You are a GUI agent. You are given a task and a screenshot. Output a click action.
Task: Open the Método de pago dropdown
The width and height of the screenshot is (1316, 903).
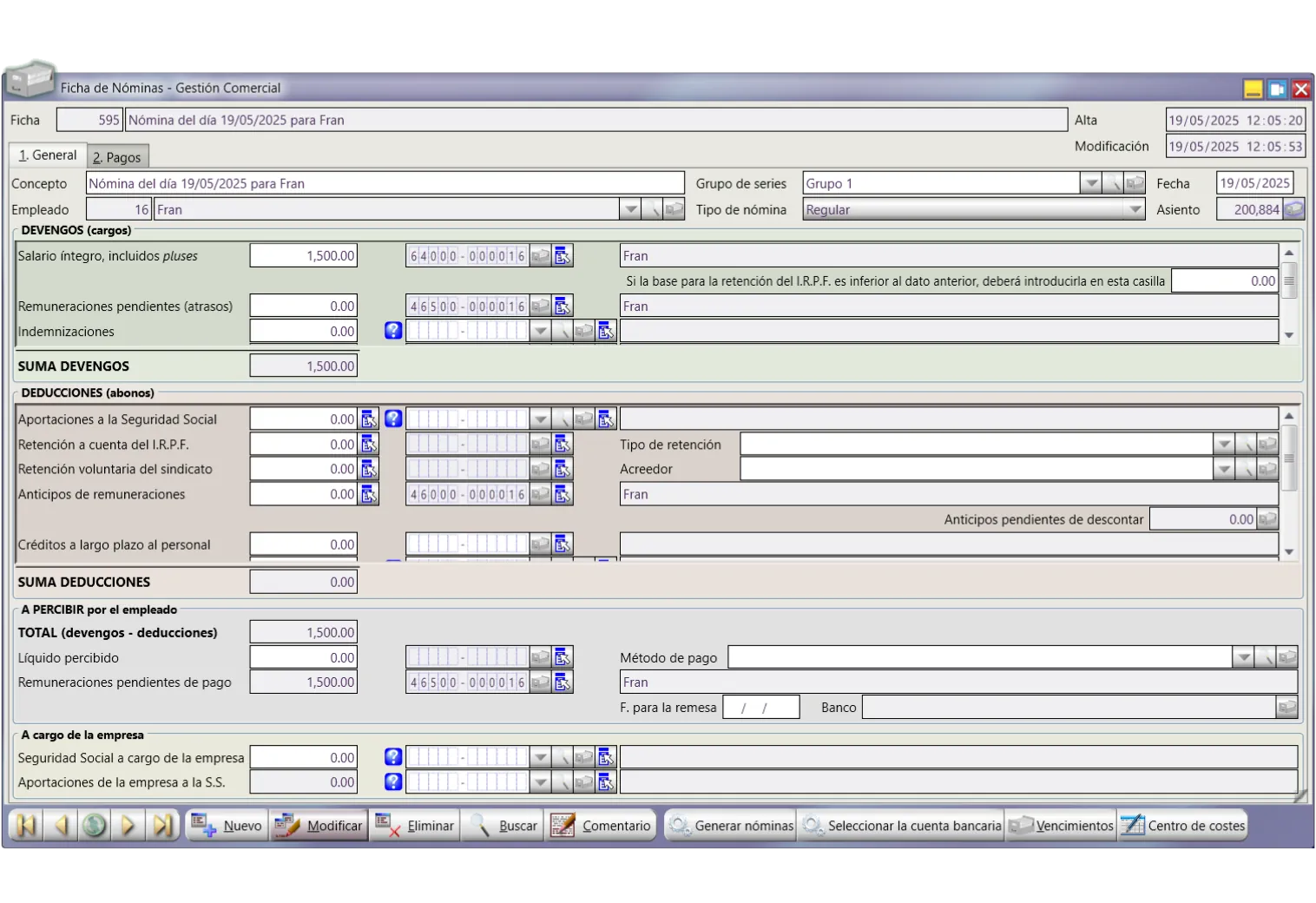[x=1243, y=657]
